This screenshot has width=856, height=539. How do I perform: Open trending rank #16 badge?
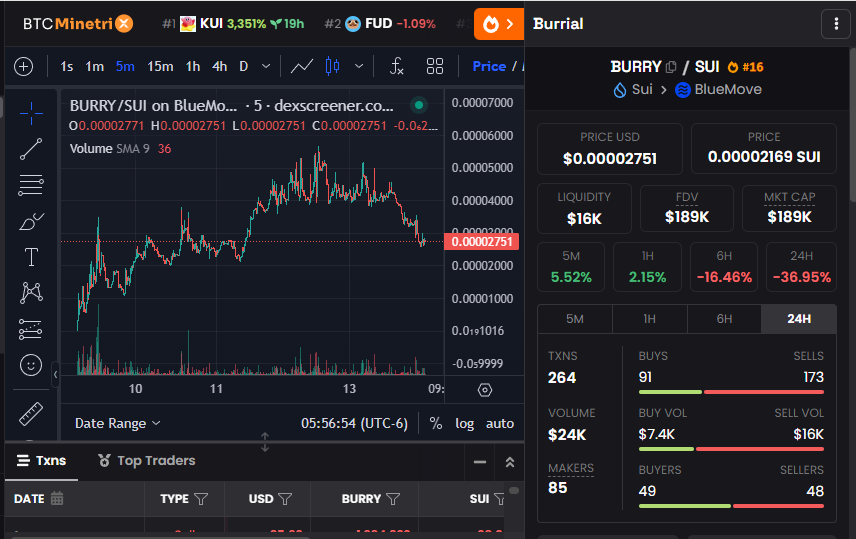[746, 67]
